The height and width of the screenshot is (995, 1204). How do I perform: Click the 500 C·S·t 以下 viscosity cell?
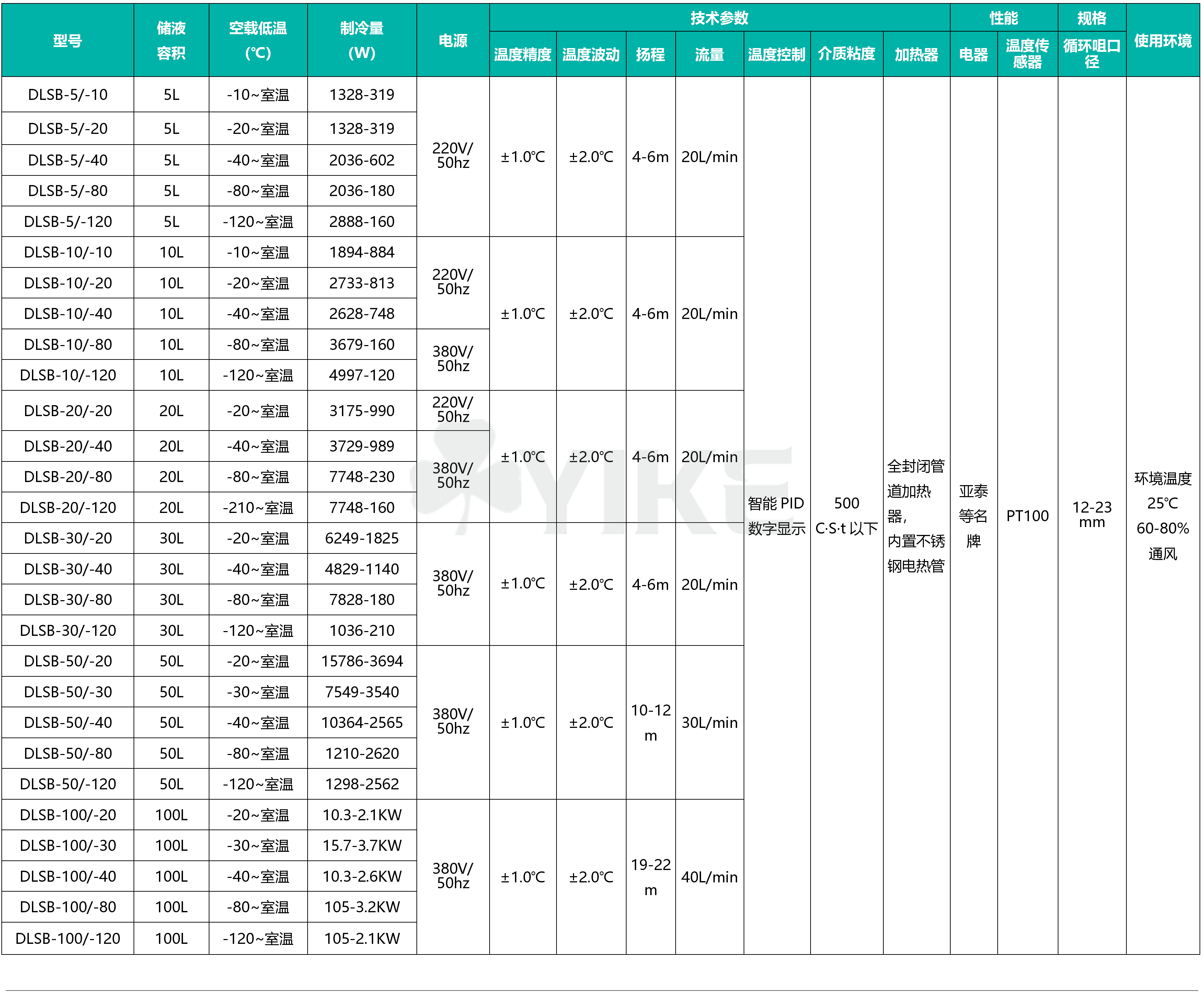[846, 516]
